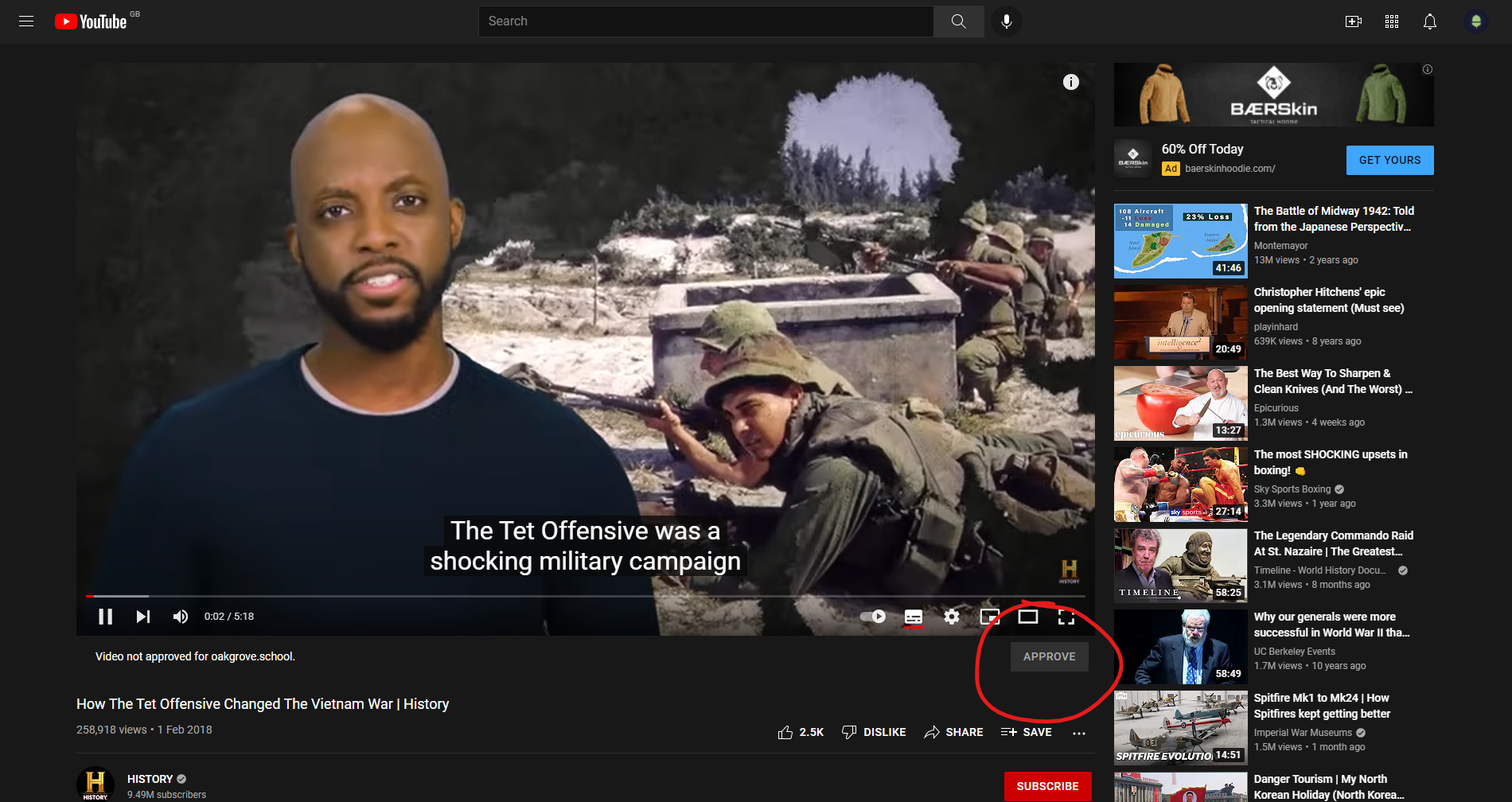Click GET YOURS ad button
The width and height of the screenshot is (1512, 802).
1389,160
